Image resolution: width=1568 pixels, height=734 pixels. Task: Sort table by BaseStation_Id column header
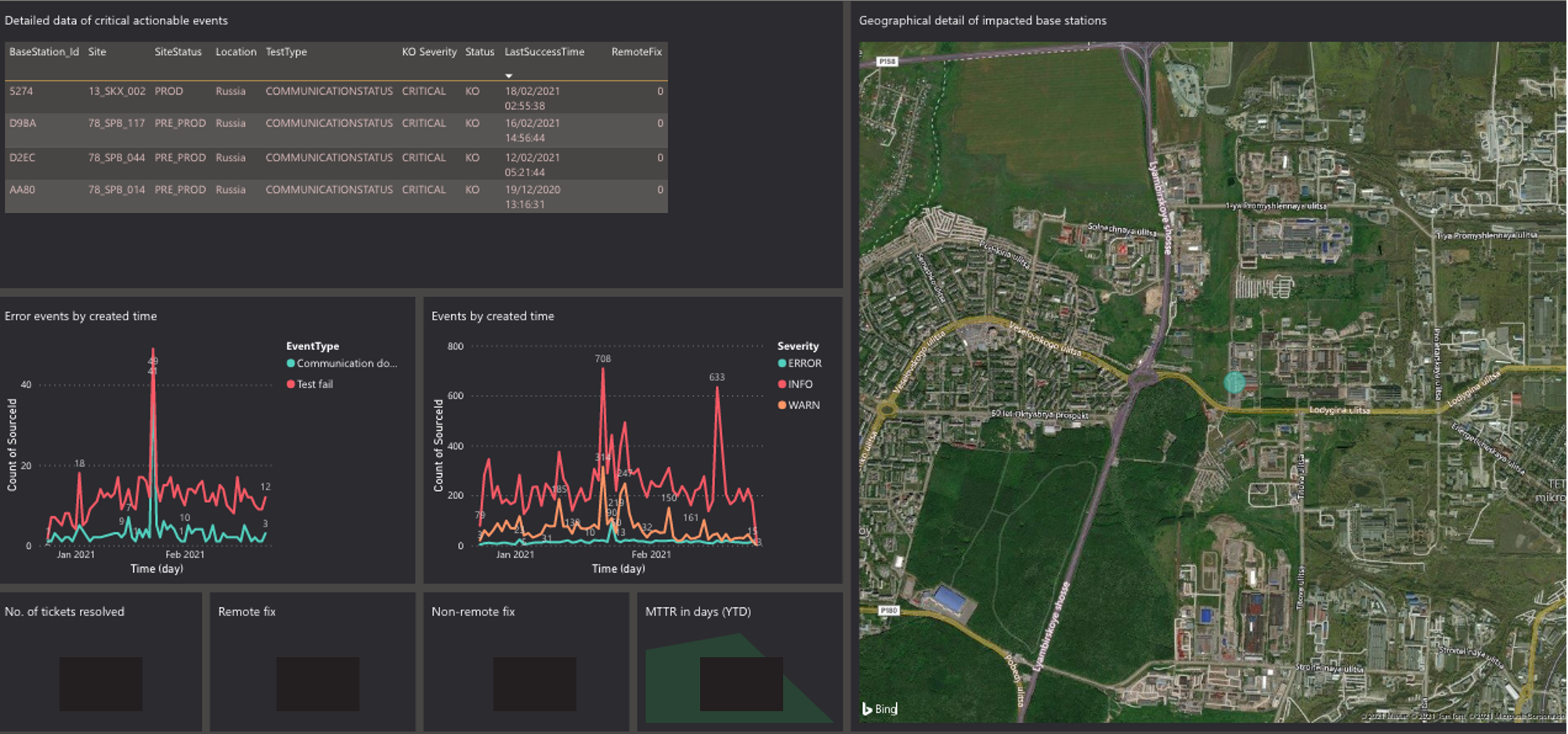tap(44, 52)
